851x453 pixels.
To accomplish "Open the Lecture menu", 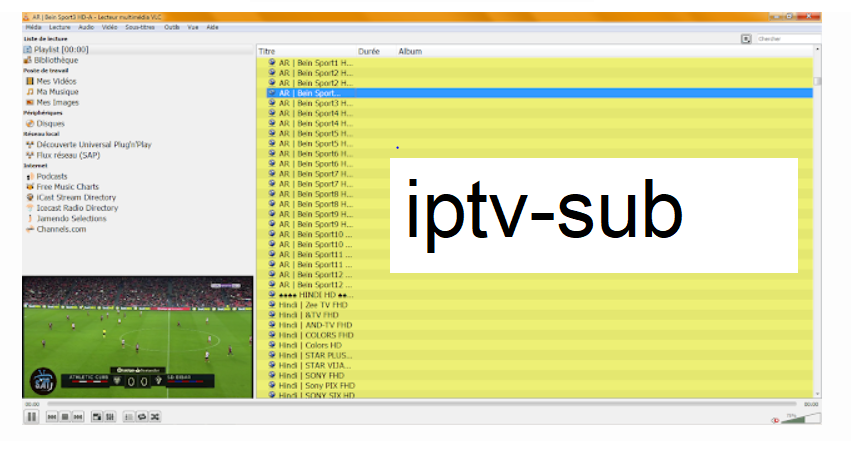I will [60, 27].
